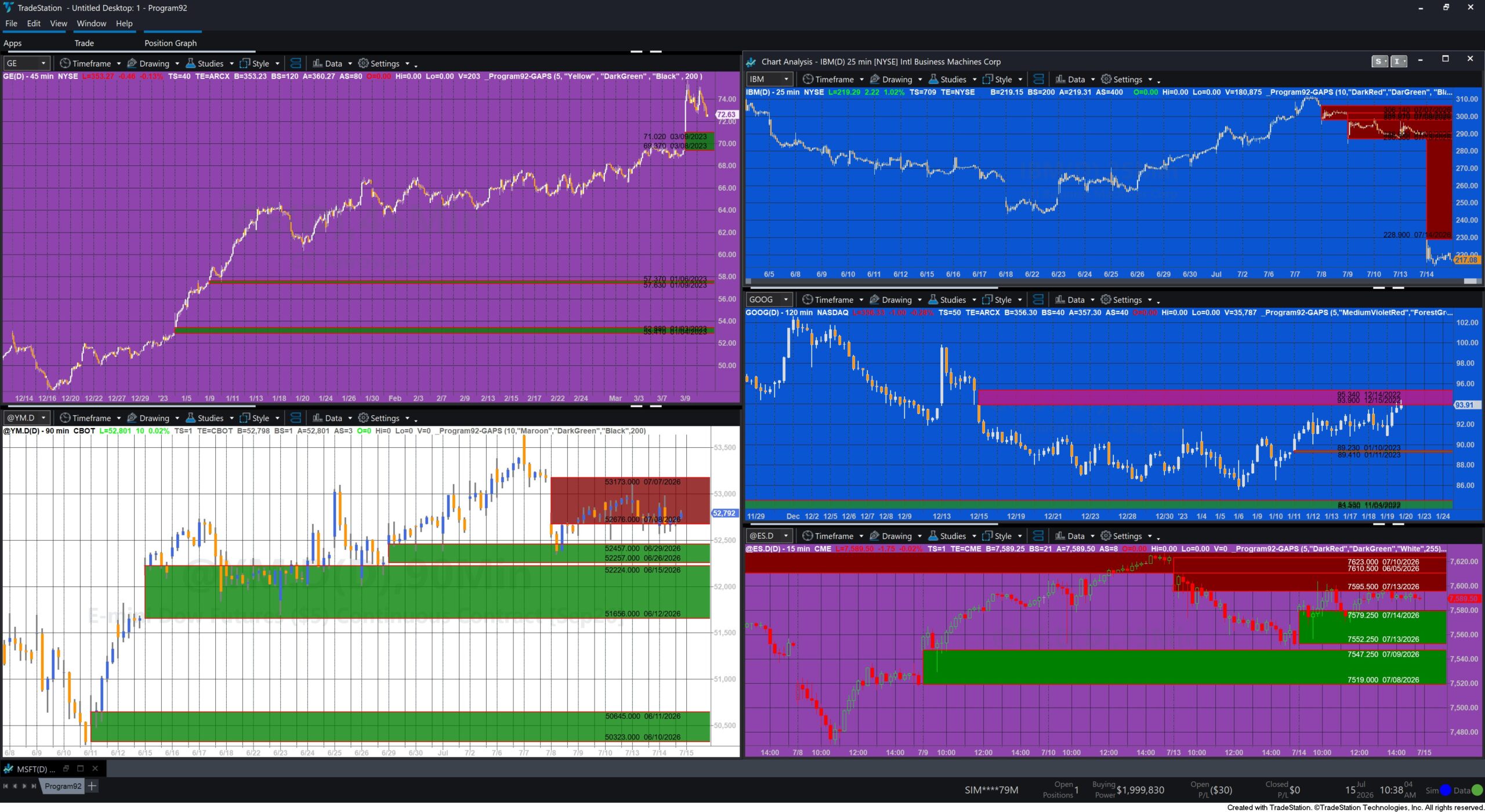Toggle the I interval-link button in IBM window

[x=1399, y=61]
